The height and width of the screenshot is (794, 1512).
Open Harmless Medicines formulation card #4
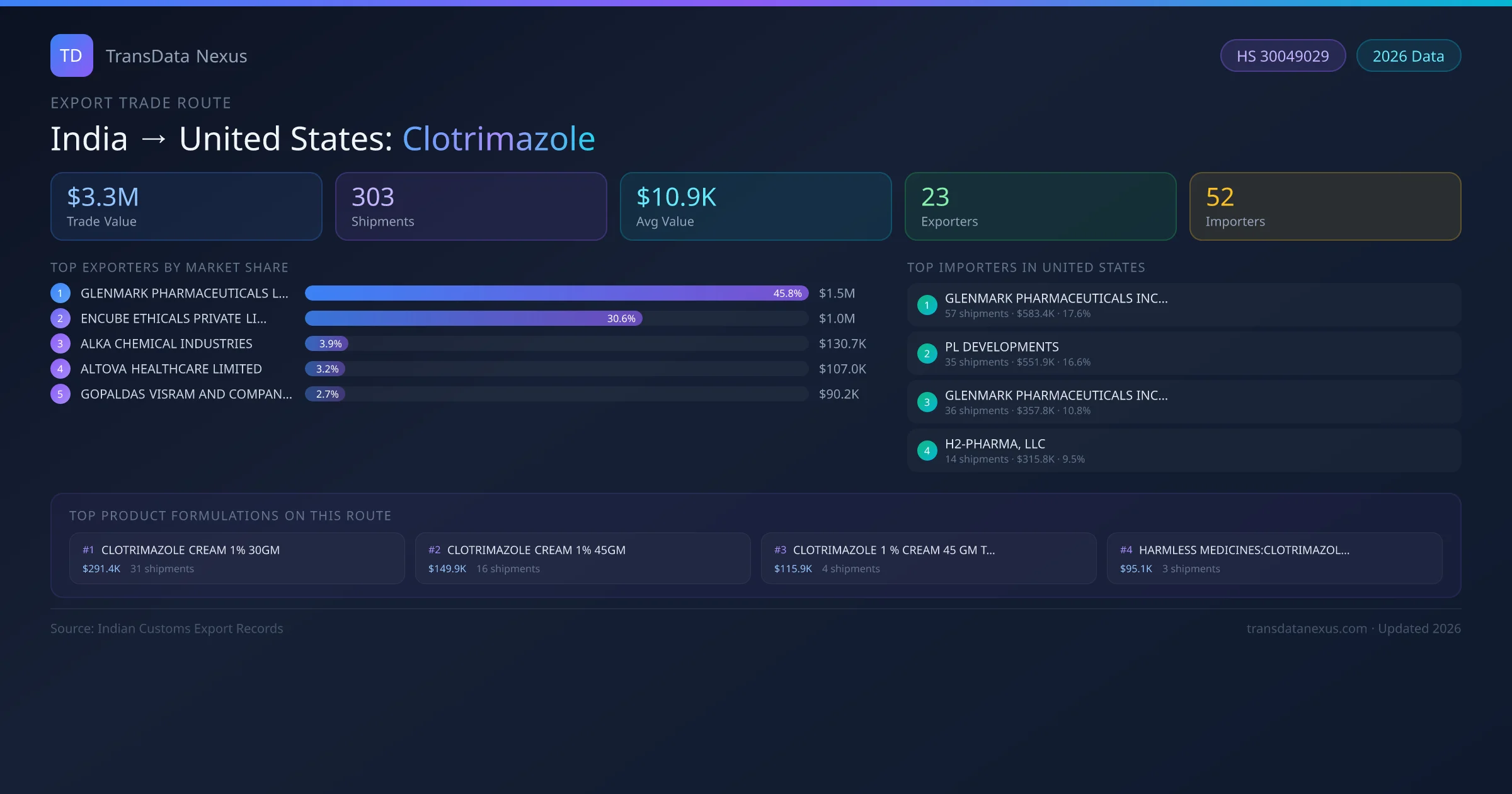pyautogui.click(x=1274, y=558)
